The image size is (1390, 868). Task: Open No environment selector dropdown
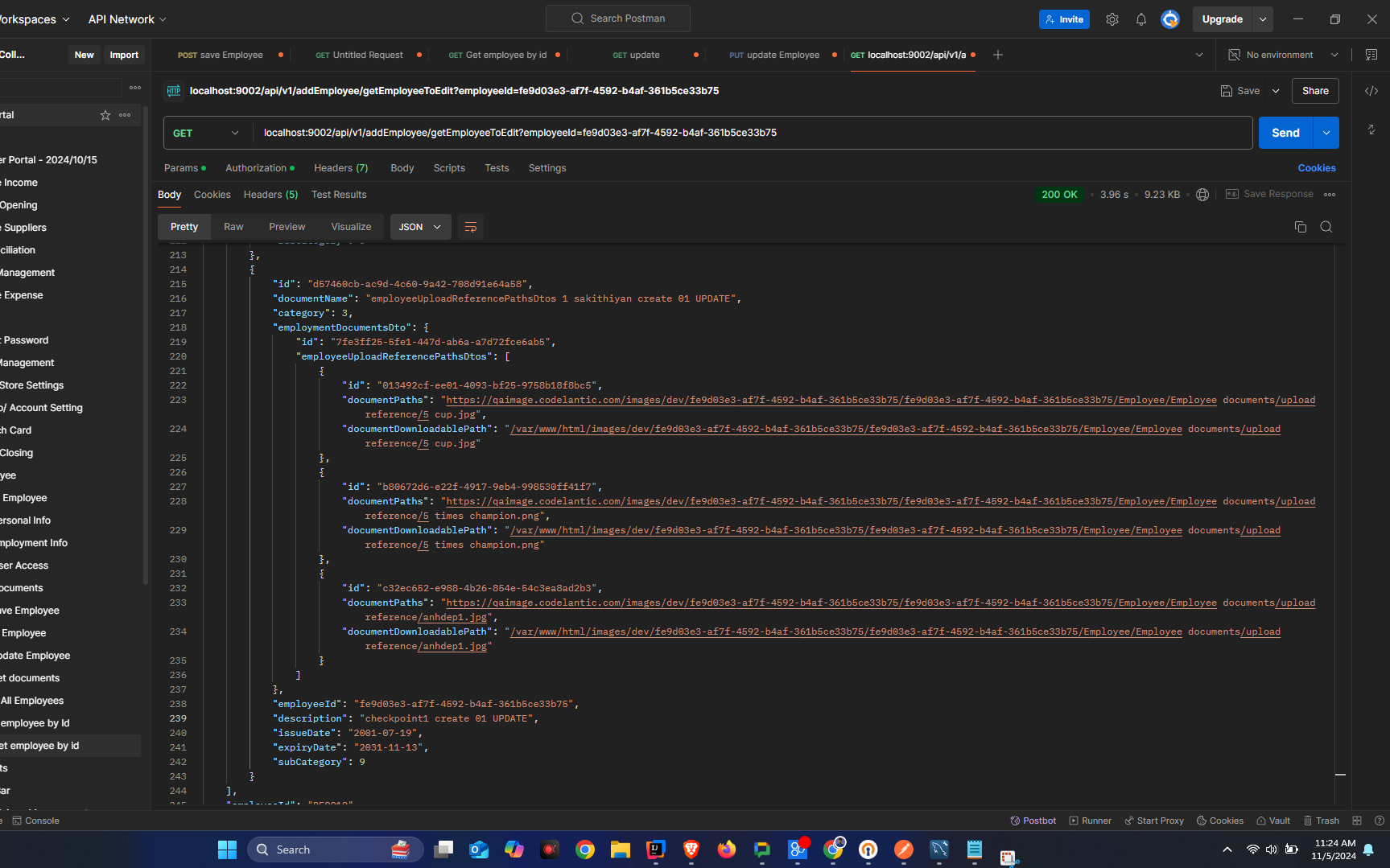point(1284,55)
